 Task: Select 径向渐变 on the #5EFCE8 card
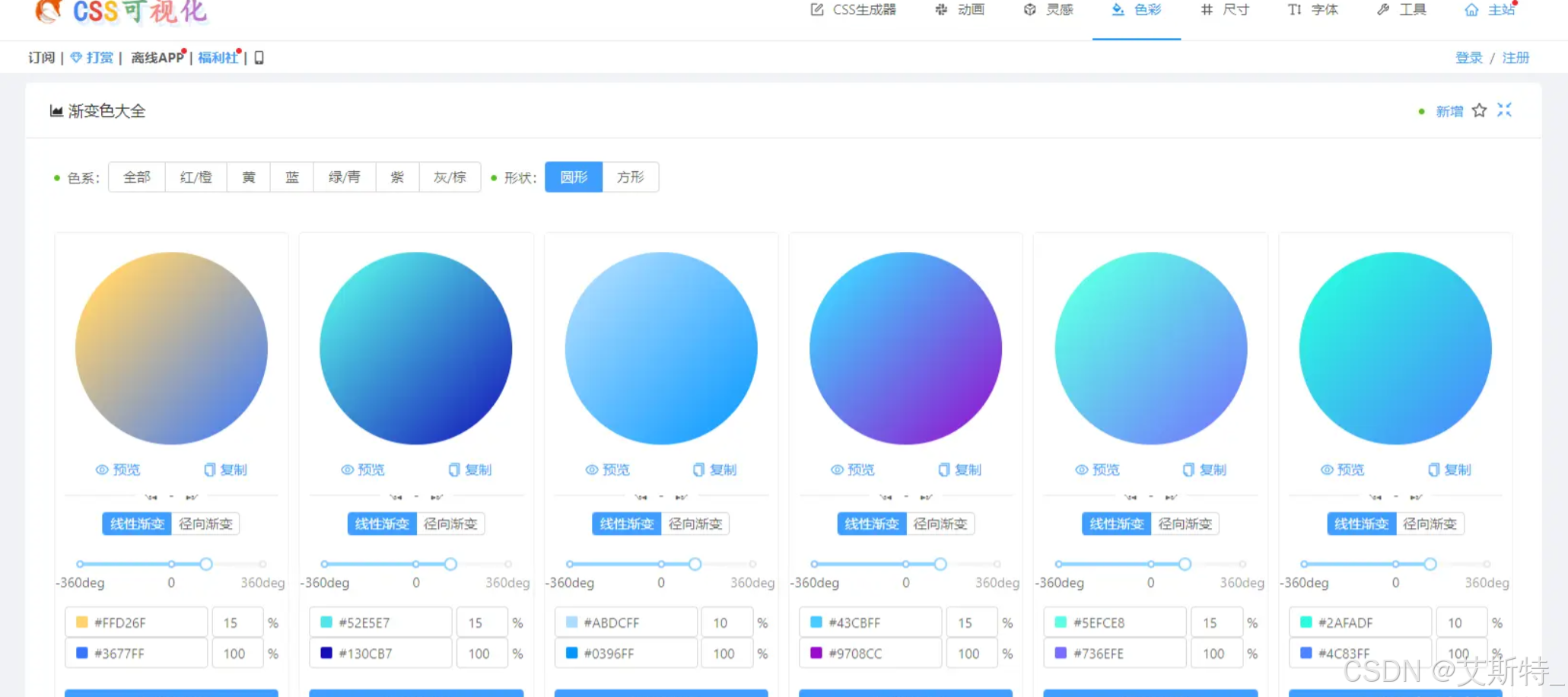tap(1185, 524)
